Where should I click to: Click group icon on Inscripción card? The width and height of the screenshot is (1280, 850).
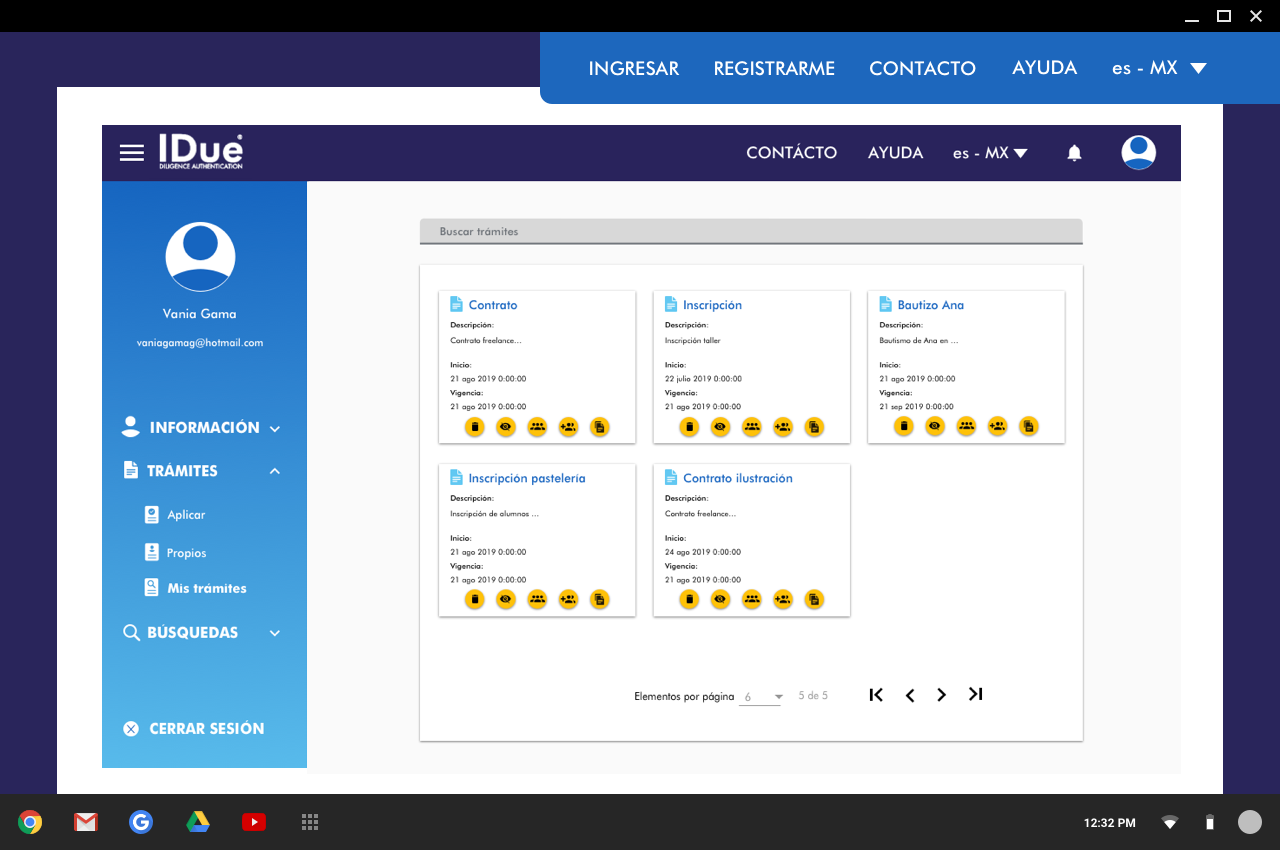coord(752,427)
